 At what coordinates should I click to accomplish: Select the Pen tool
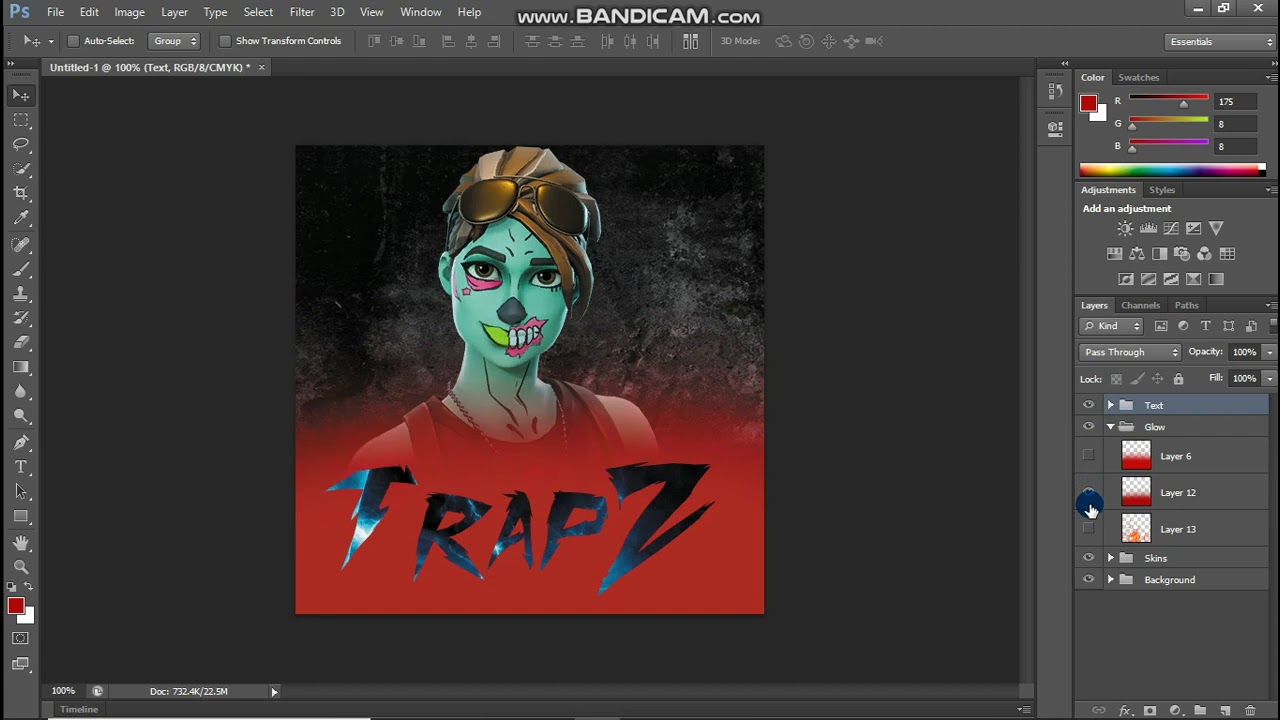click(x=21, y=443)
